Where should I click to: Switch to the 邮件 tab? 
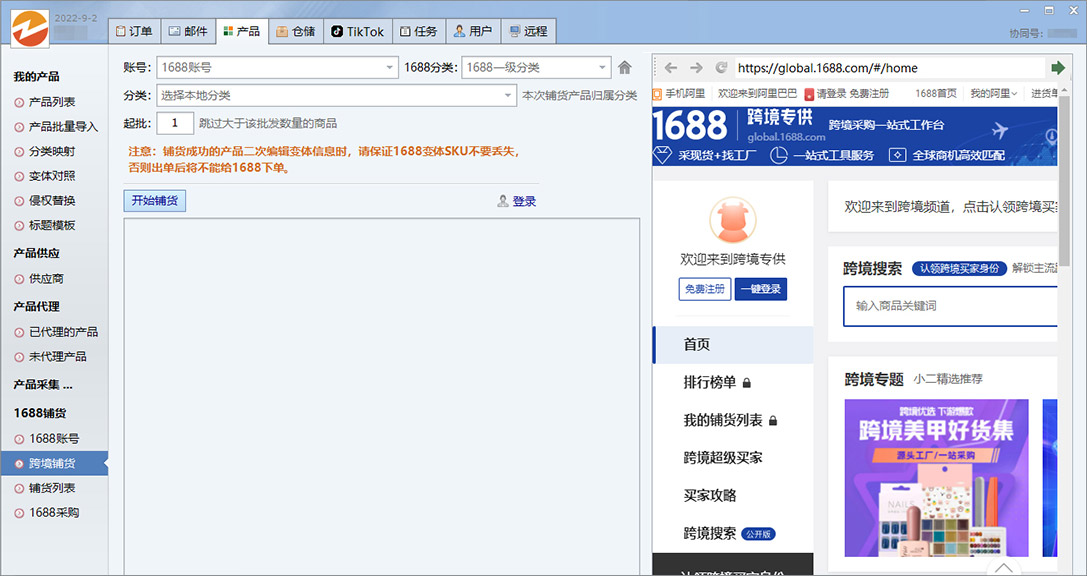click(188, 31)
